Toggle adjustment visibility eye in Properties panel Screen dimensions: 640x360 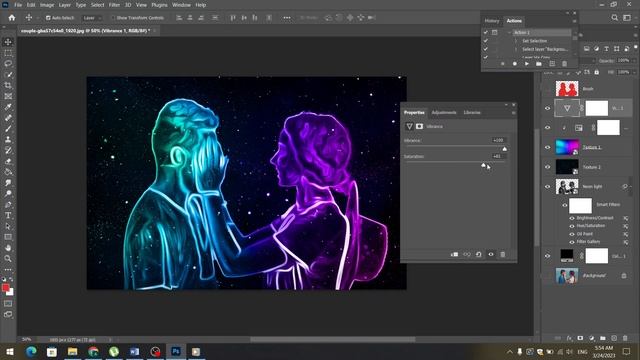[x=491, y=254]
